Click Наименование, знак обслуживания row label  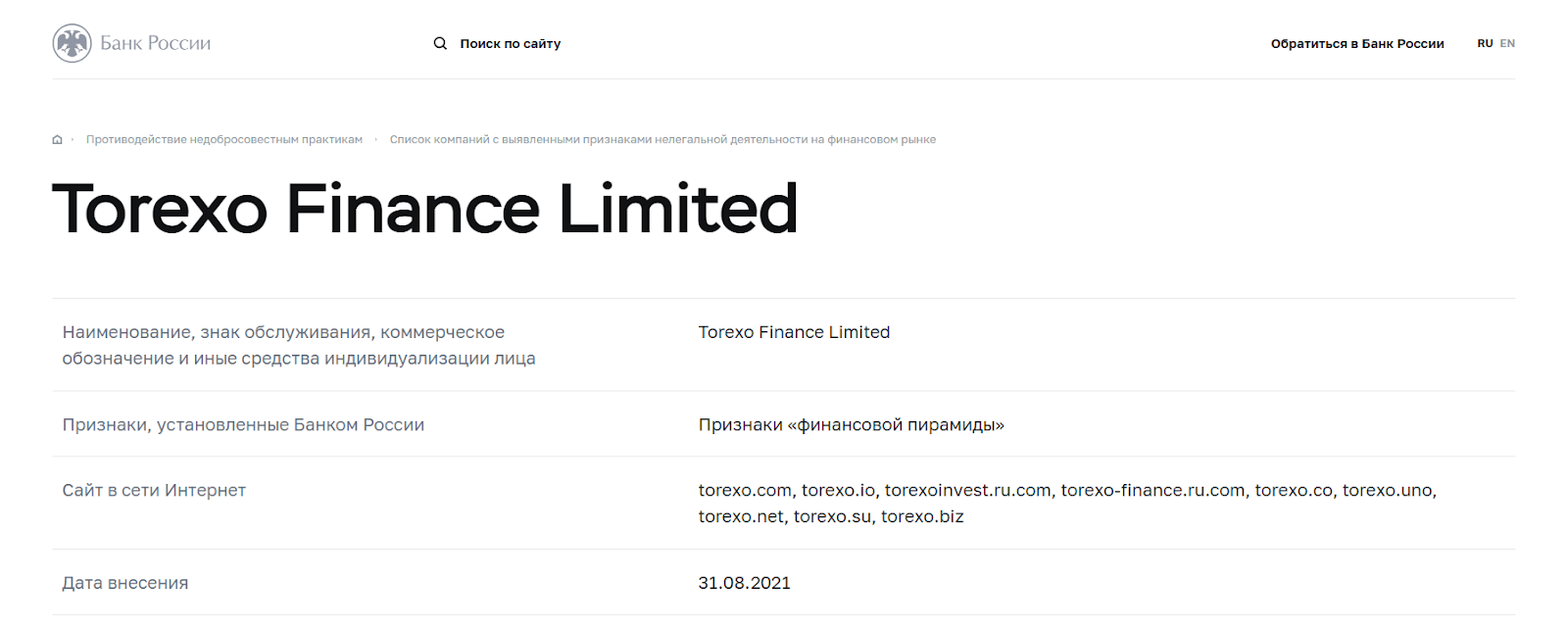(x=299, y=345)
